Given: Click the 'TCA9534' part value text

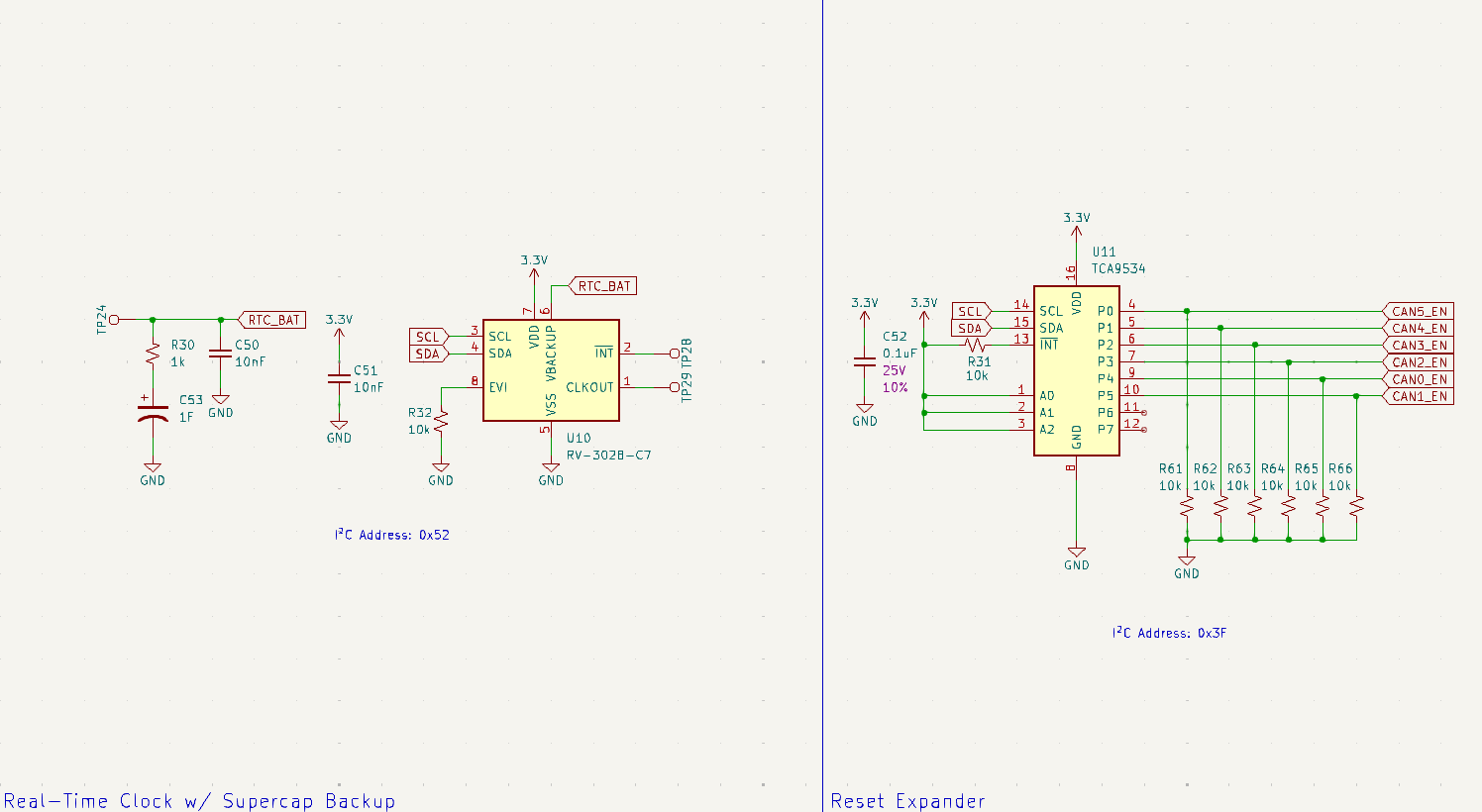Looking at the screenshot, I should (1119, 268).
